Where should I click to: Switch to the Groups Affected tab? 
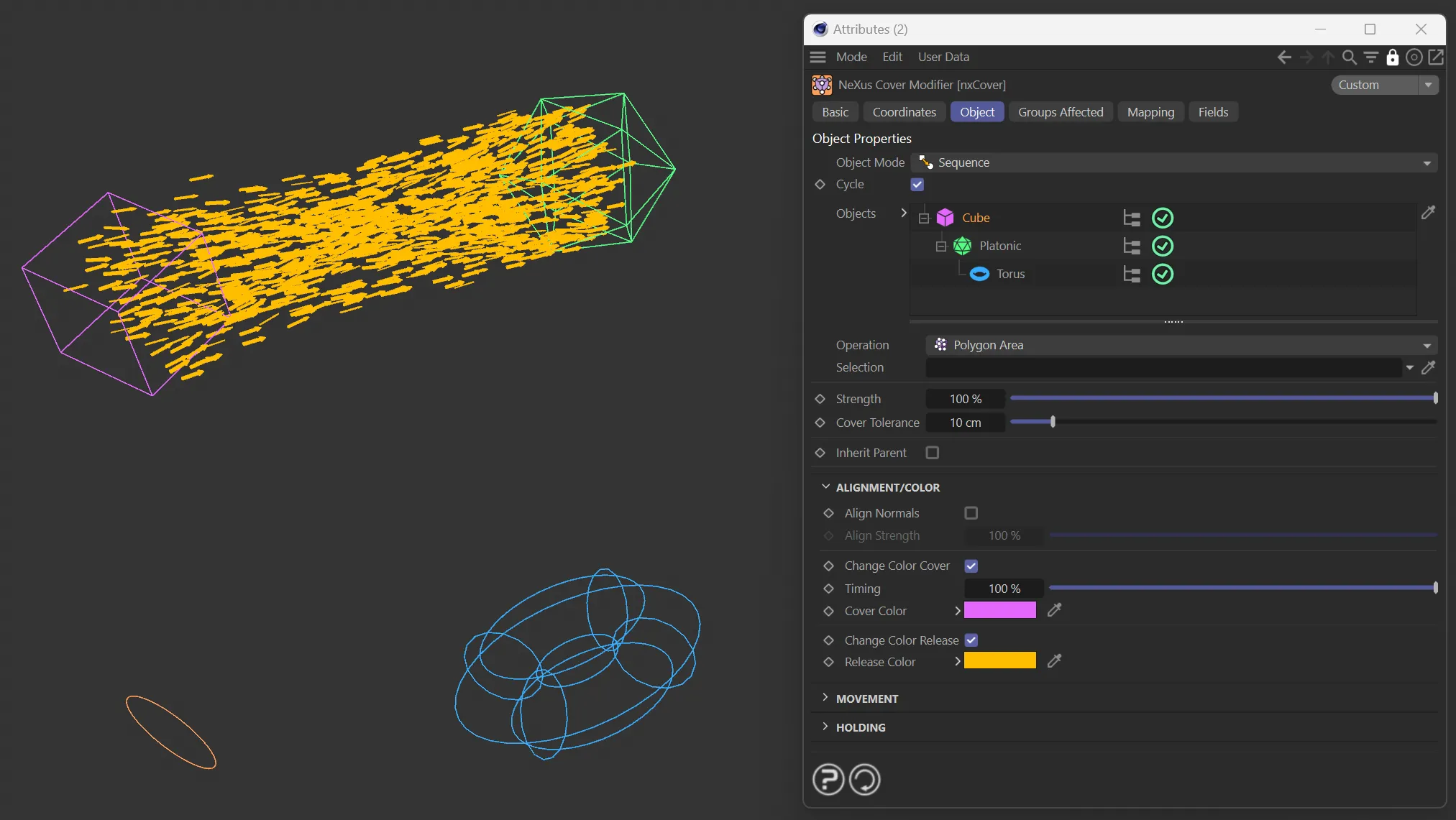1060,112
